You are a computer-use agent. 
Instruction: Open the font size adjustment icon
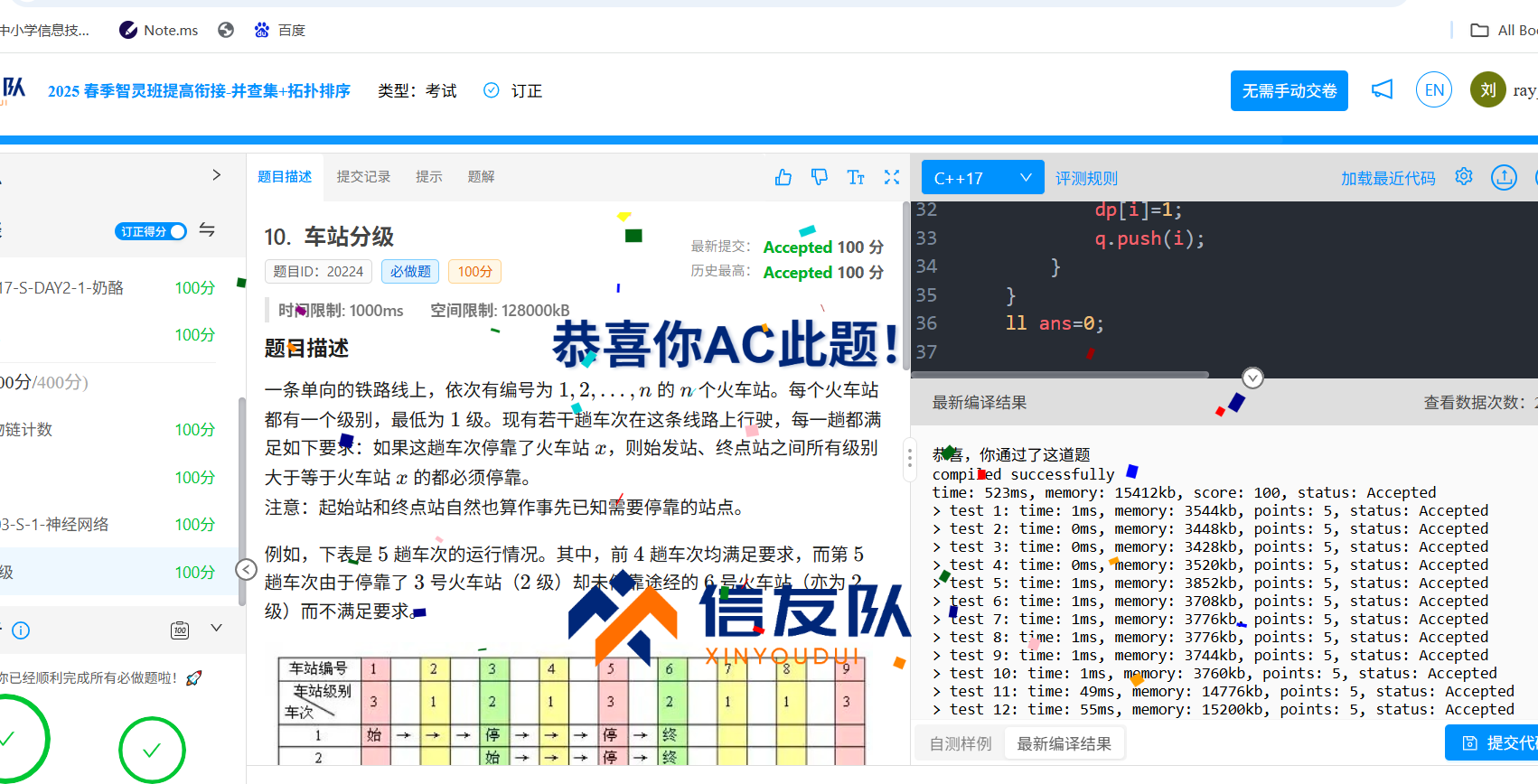[x=855, y=177]
